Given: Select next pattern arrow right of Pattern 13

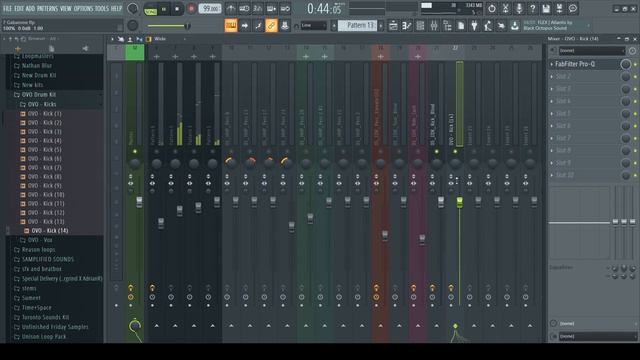Looking at the screenshot, I should (381, 26).
